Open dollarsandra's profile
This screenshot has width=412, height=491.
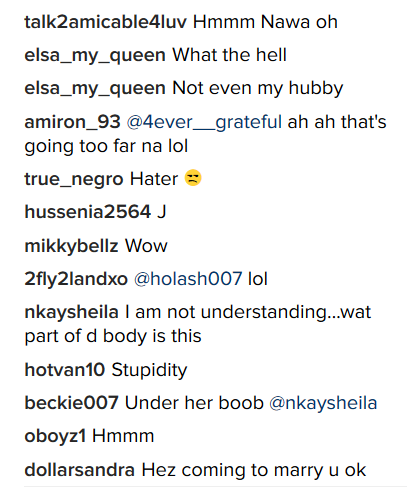[80, 470]
